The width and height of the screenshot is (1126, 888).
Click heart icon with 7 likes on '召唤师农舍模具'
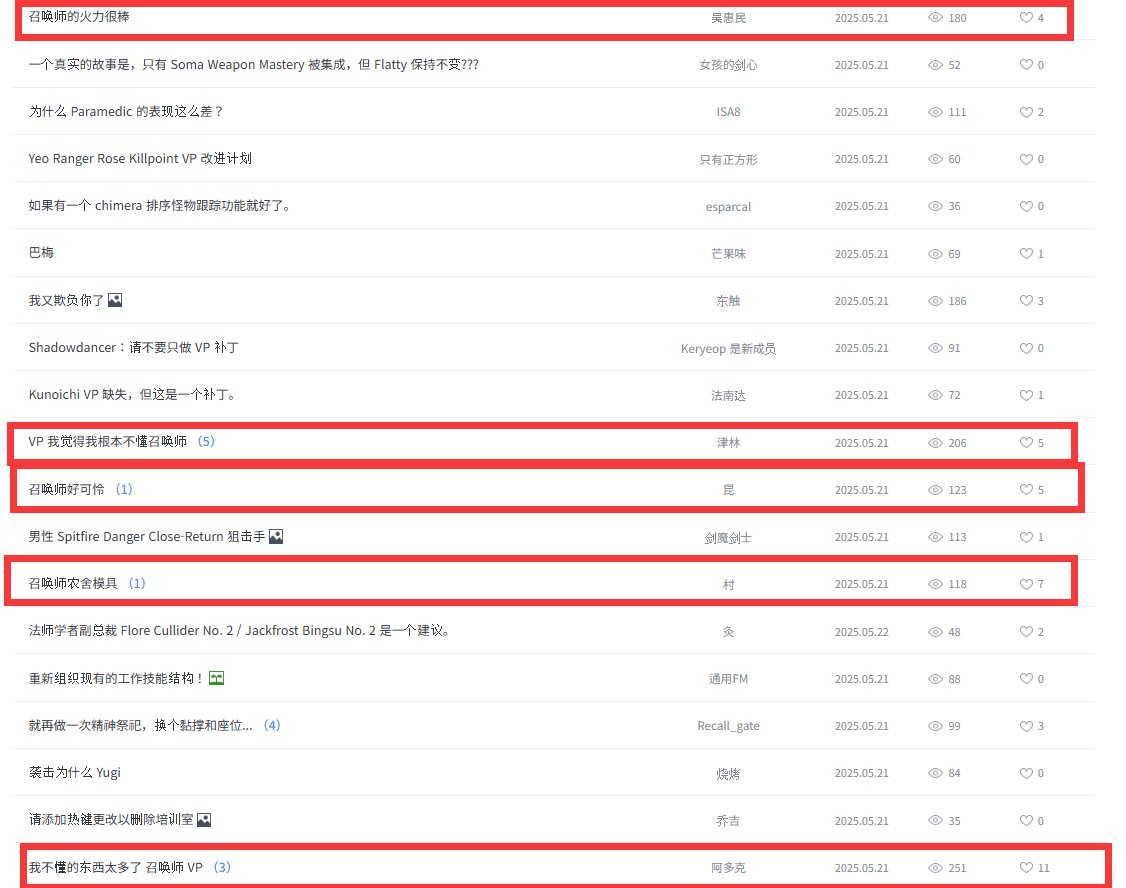click(1026, 584)
